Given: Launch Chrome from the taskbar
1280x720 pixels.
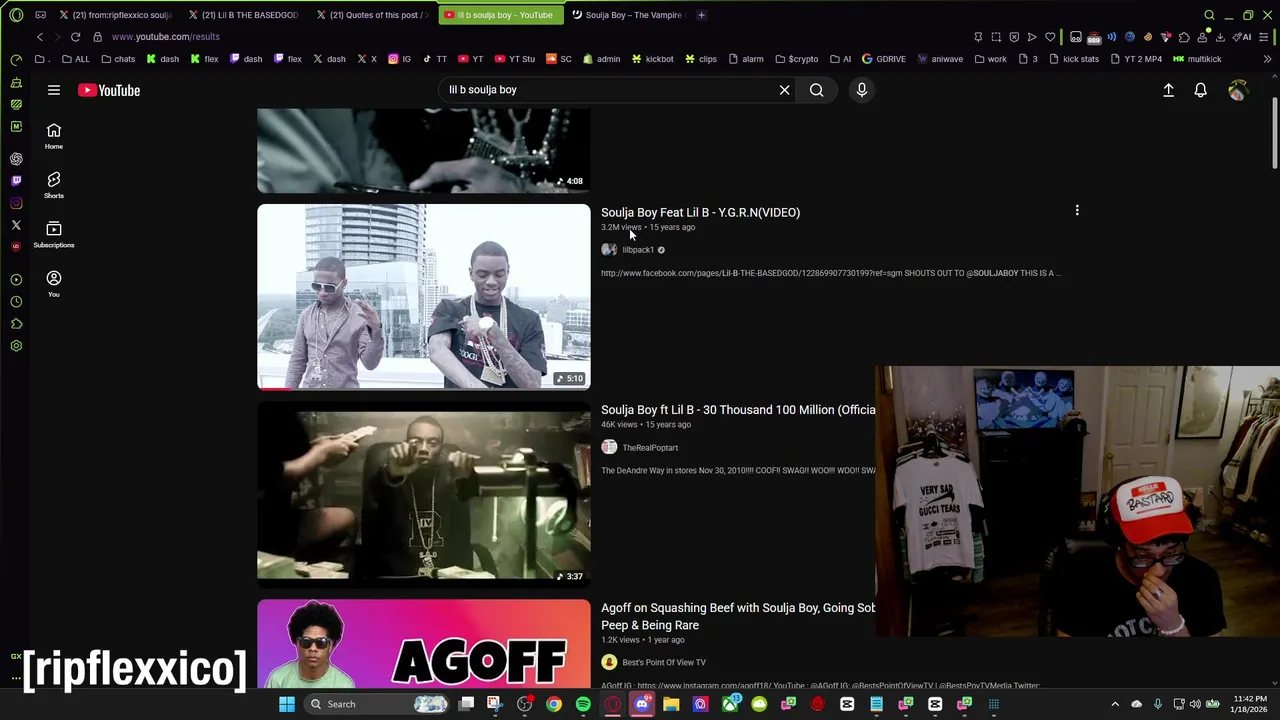Looking at the screenshot, I should point(554,704).
